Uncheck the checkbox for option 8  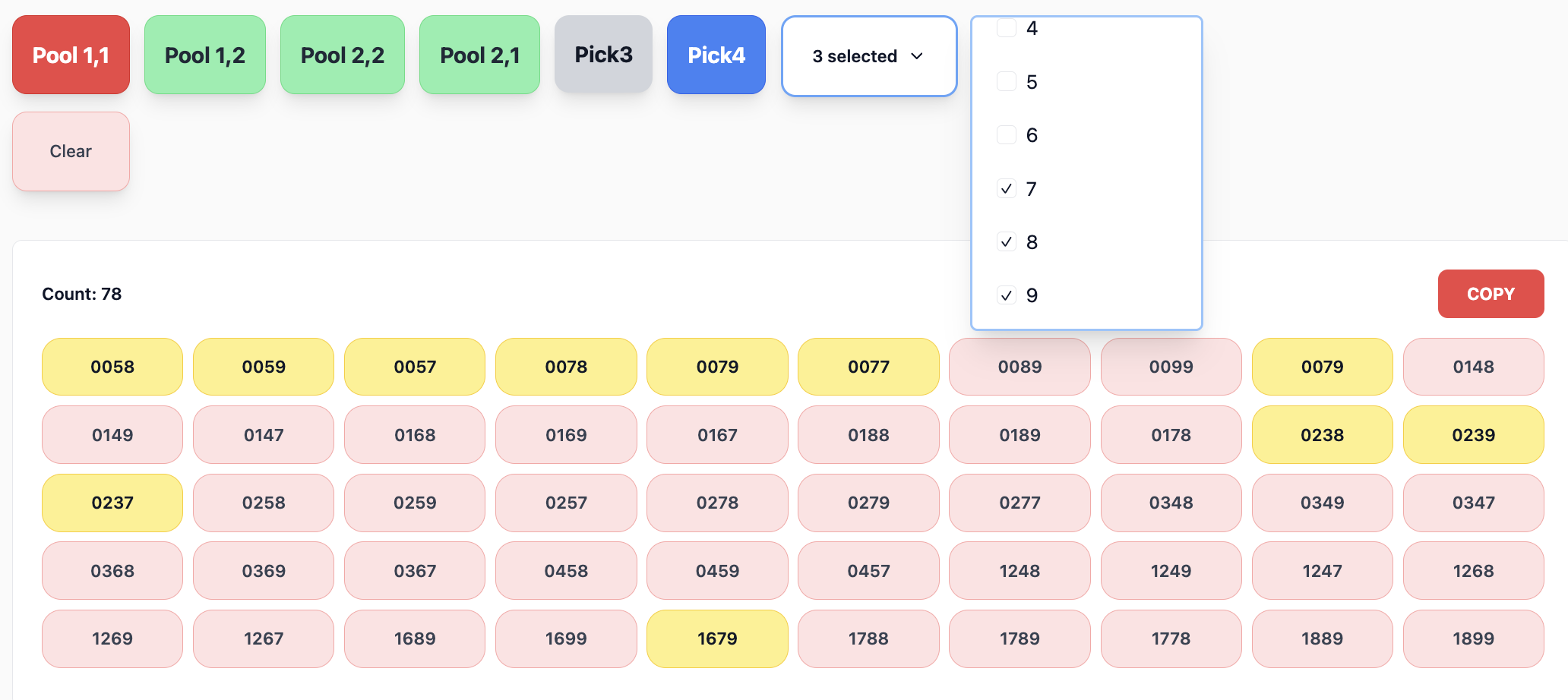[x=1007, y=242]
